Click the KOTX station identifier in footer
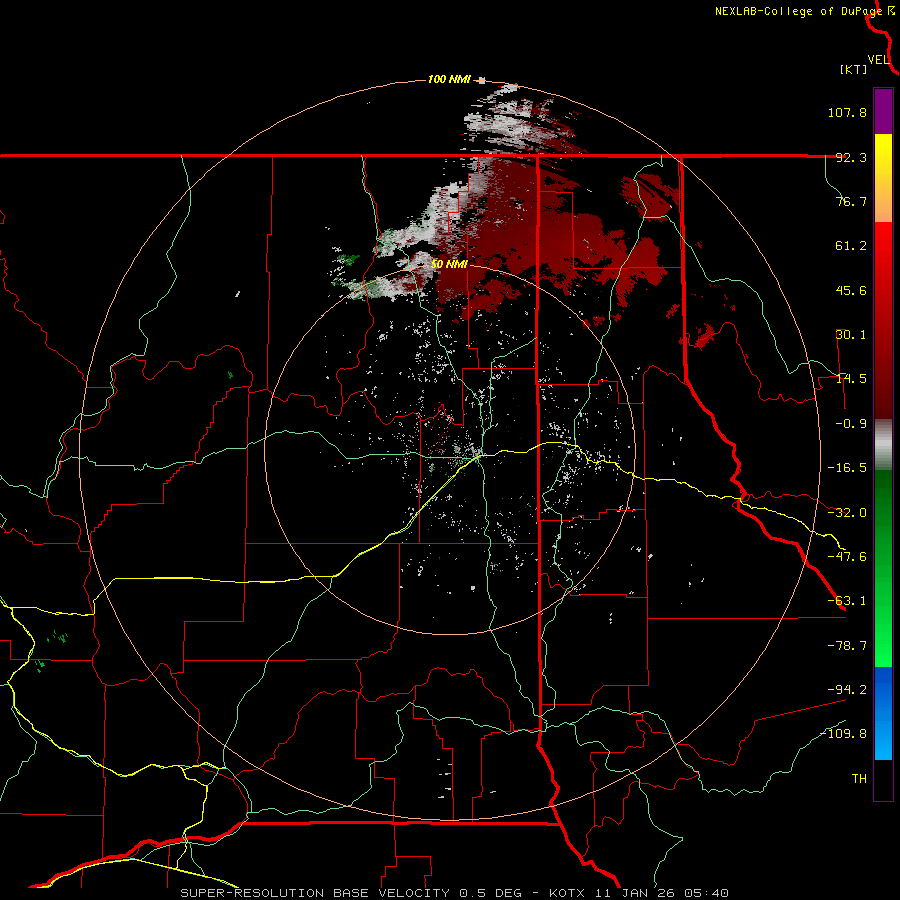 pos(567,893)
